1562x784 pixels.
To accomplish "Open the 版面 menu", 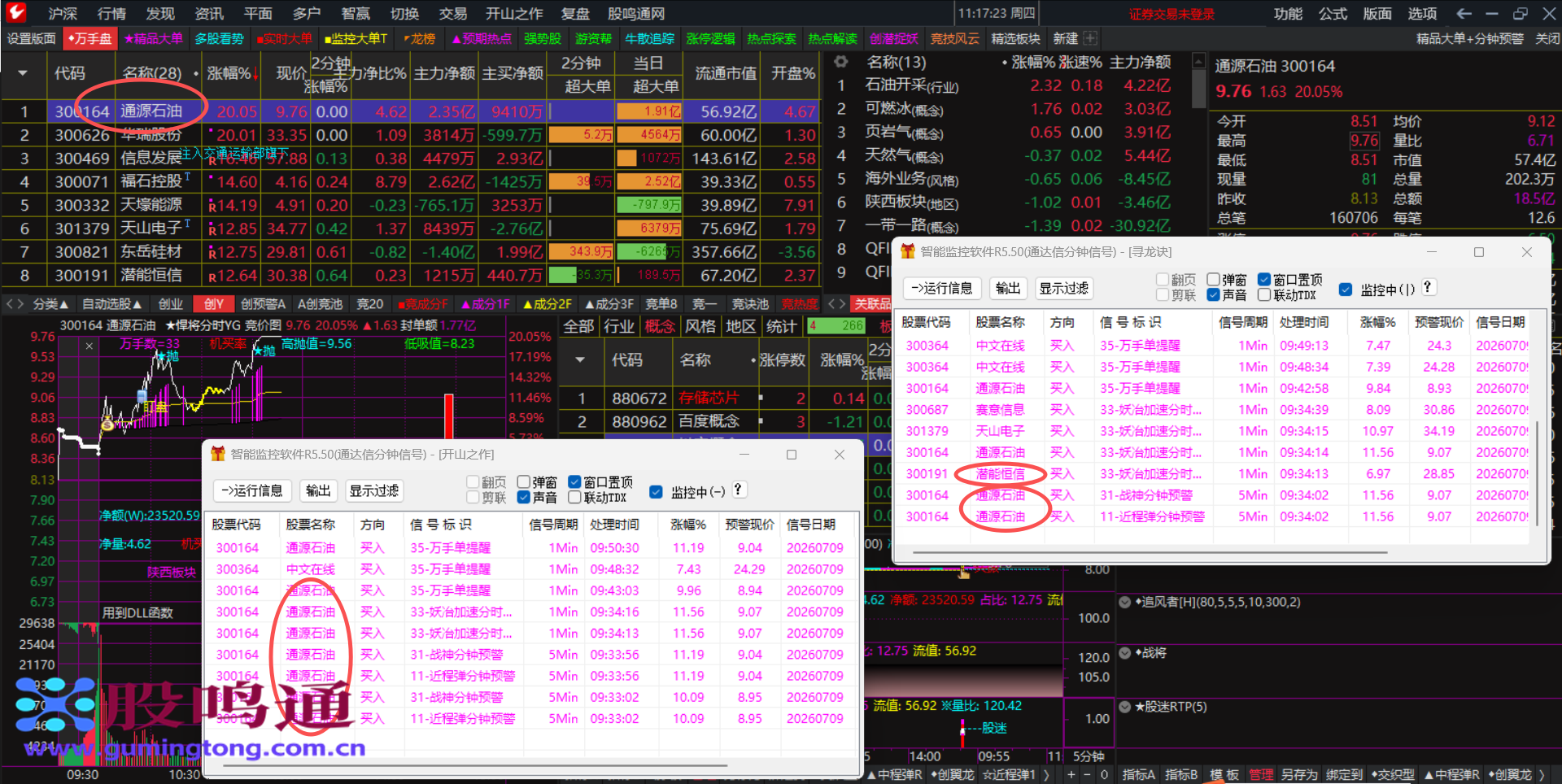I will tap(1377, 13).
